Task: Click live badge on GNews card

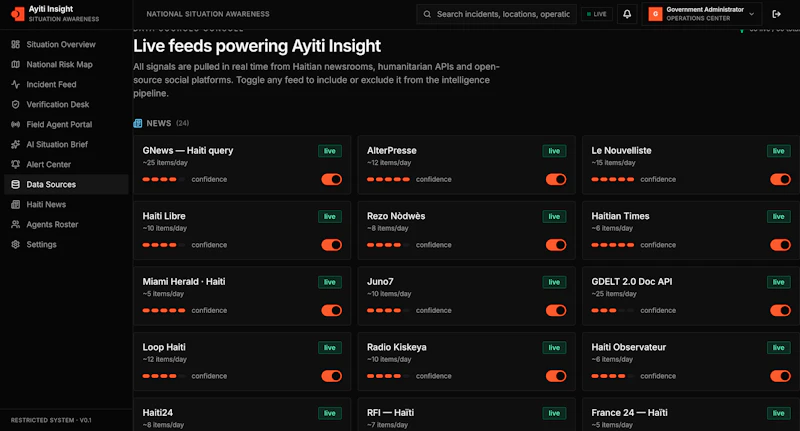Action: (330, 151)
